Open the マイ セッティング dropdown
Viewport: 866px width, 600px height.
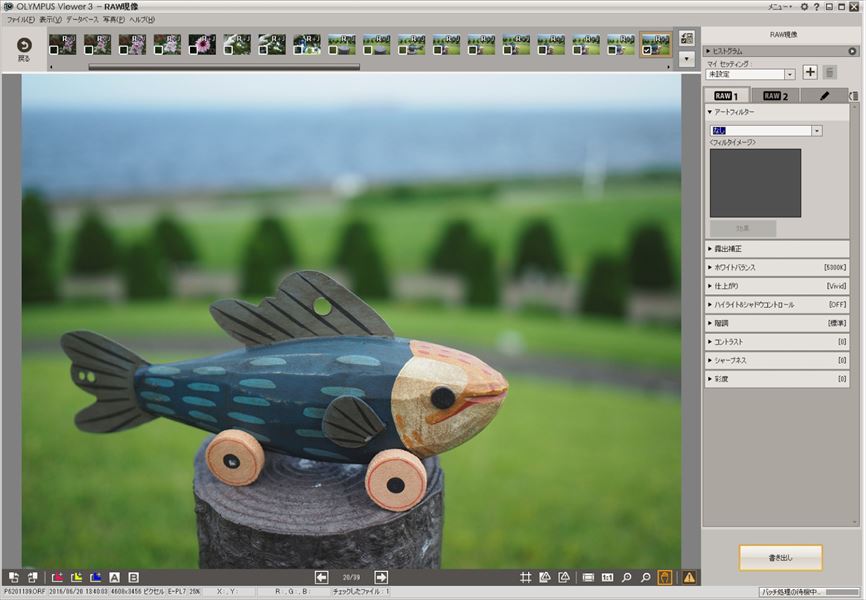pyautogui.click(x=790, y=74)
